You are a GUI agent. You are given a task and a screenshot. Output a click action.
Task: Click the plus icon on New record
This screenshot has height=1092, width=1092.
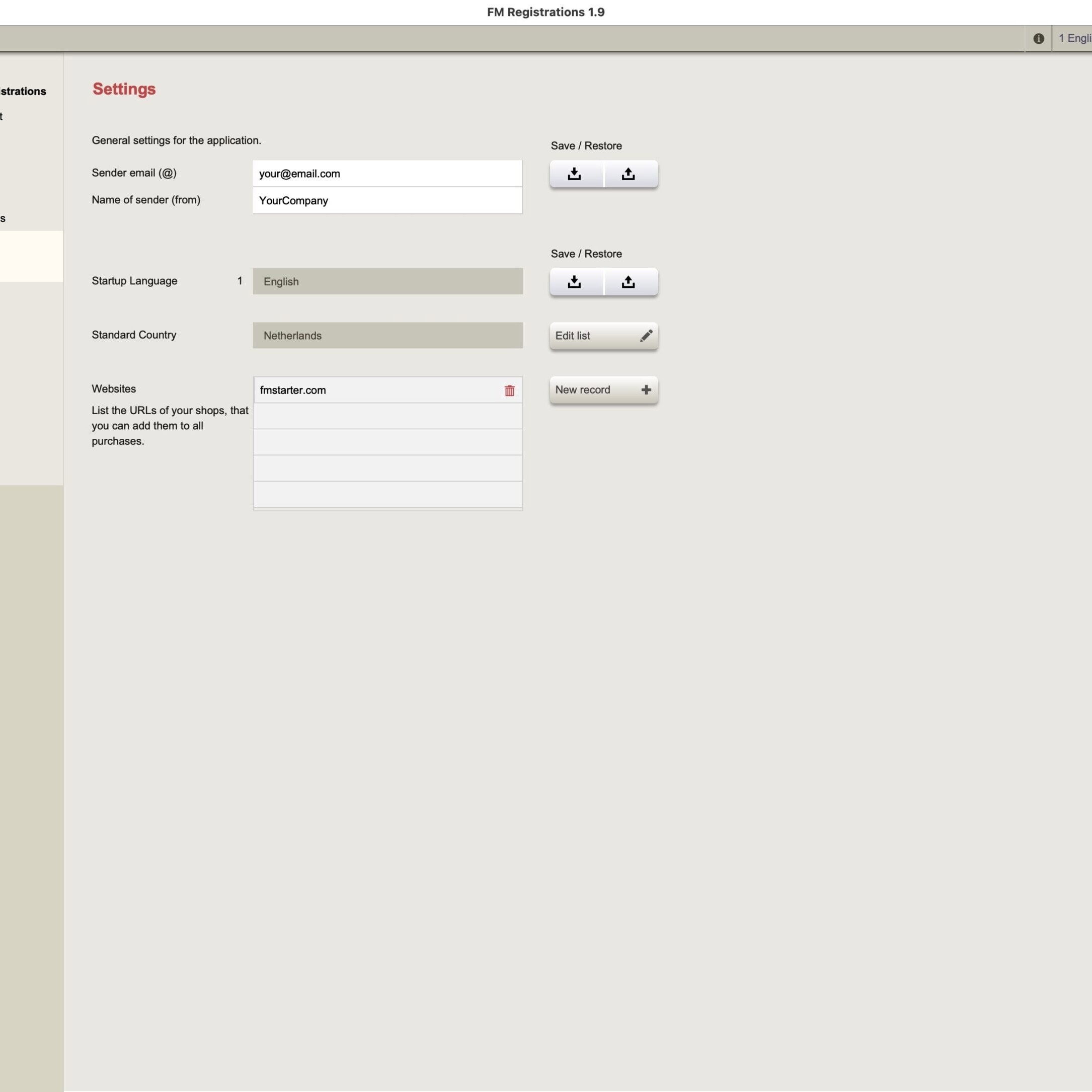(x=646, y=390)
